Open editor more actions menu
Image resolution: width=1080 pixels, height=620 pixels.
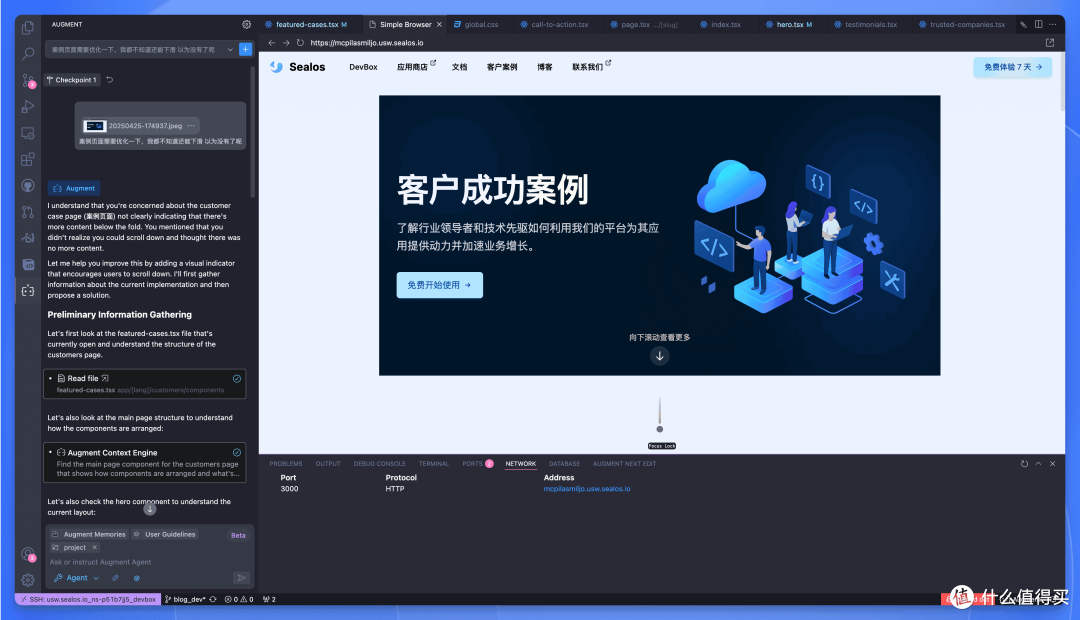click(1052, 24)
